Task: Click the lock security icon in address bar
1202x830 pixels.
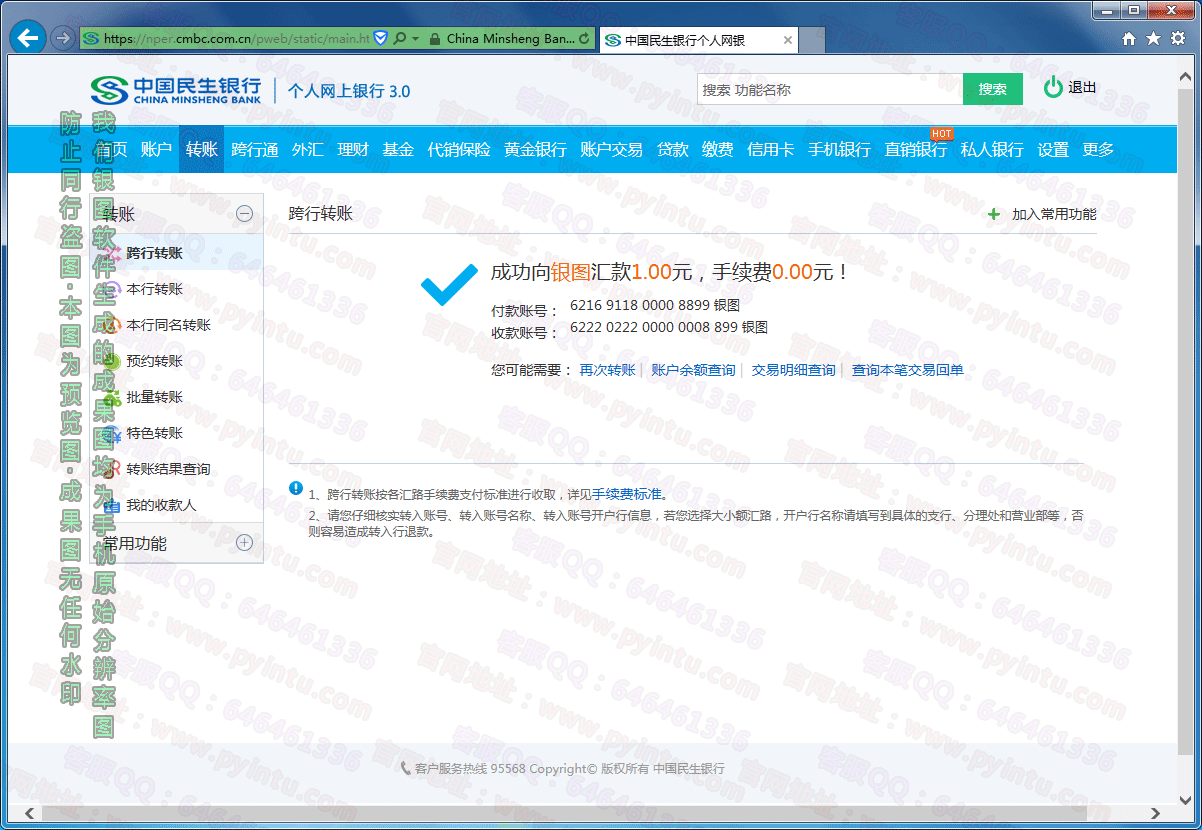Action: tap(434, 39)
